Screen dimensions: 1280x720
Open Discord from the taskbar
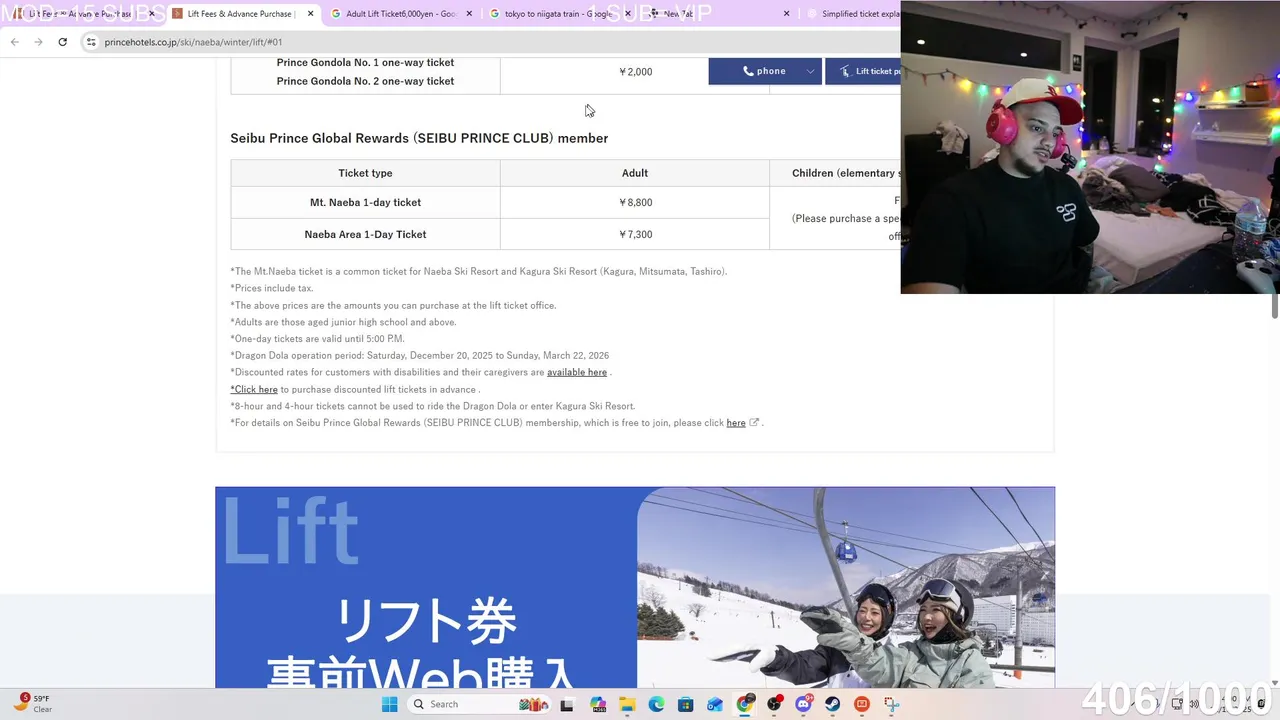coord(803,704)
